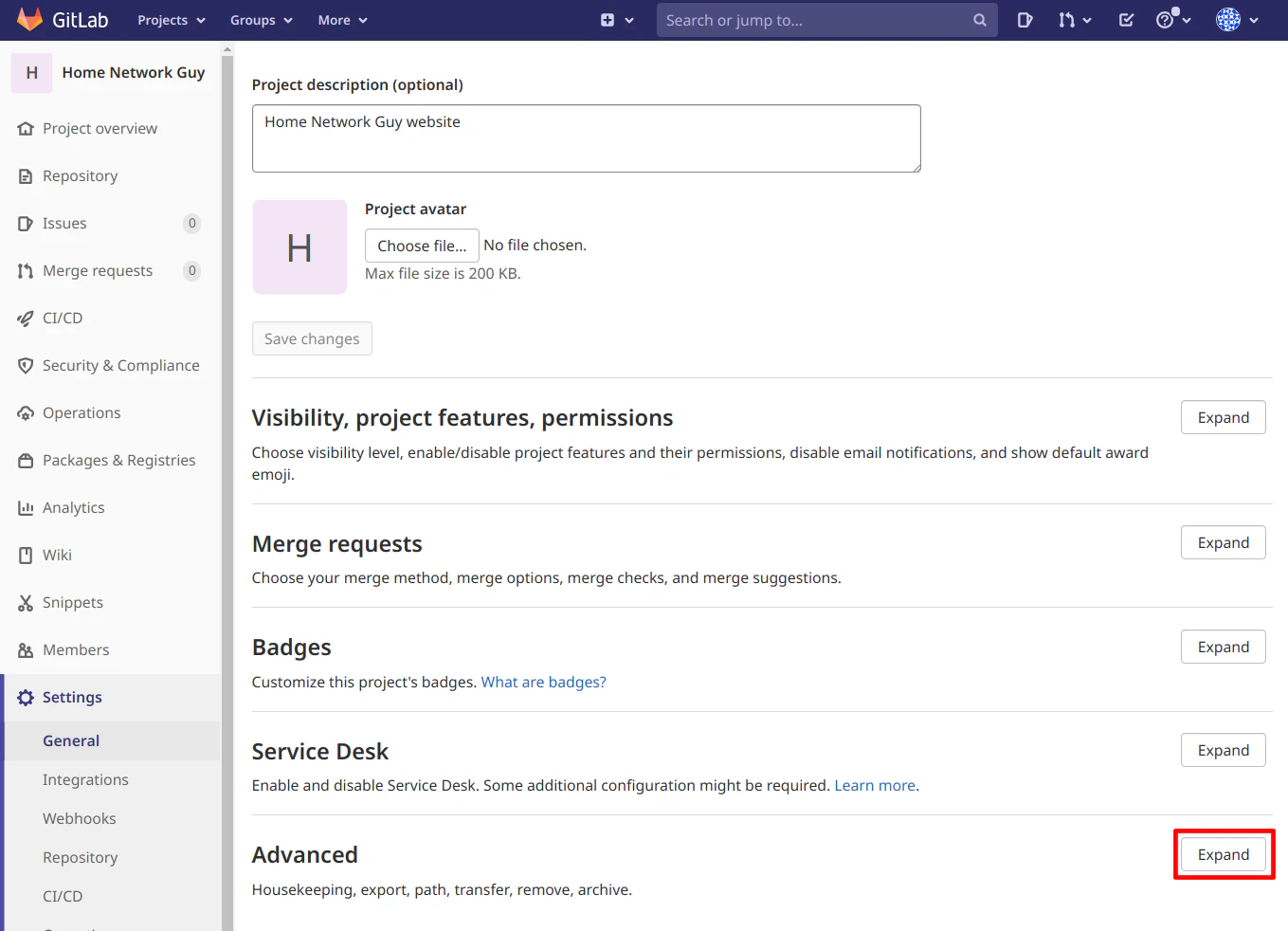Expand the Badges section
Screen dimensions: 1288x931
pyautogui.click(x=1224, y=647)
